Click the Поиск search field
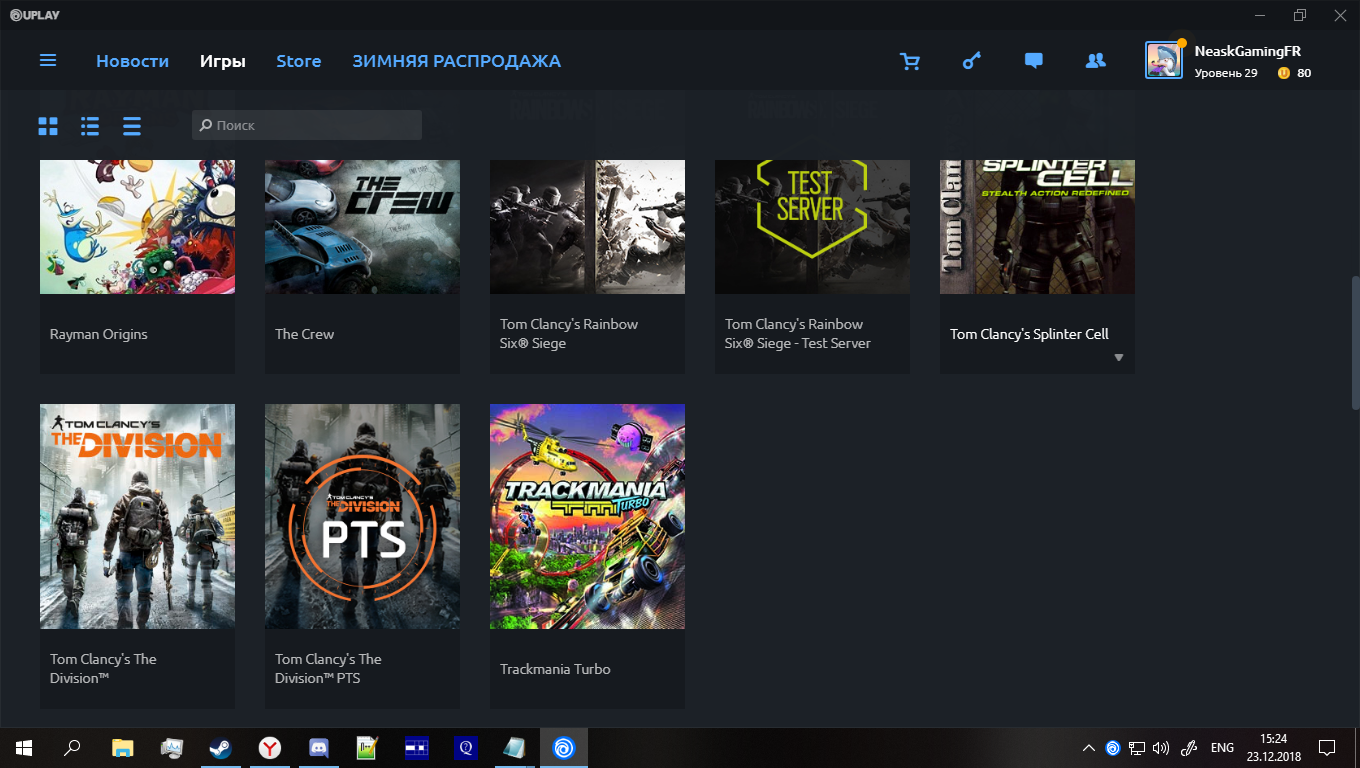This screenshot has height=768, width=1360. coord(307,125)
